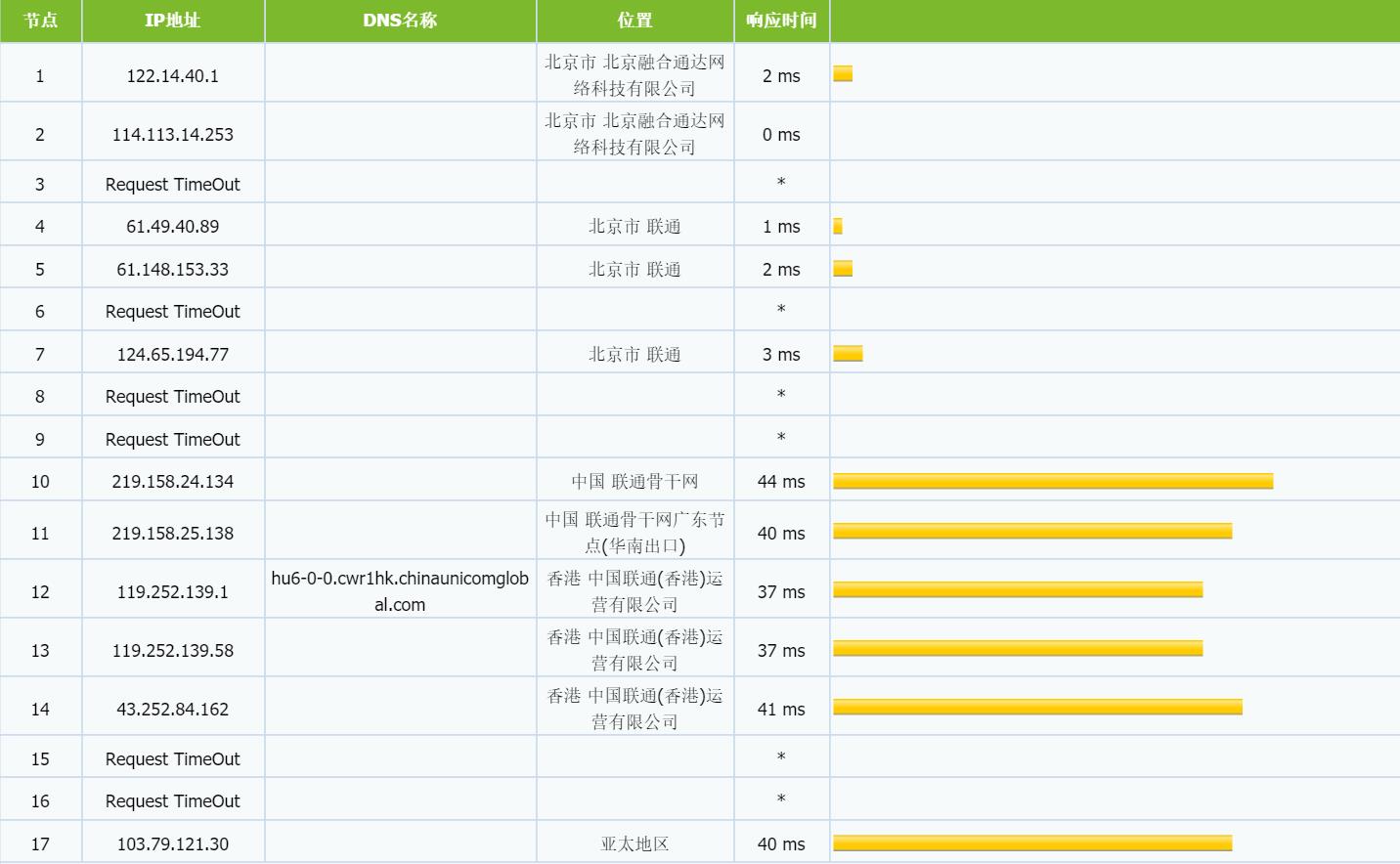Click 44 ms response time value
The height and width of the screenshot is (864, 1400).
781,482
